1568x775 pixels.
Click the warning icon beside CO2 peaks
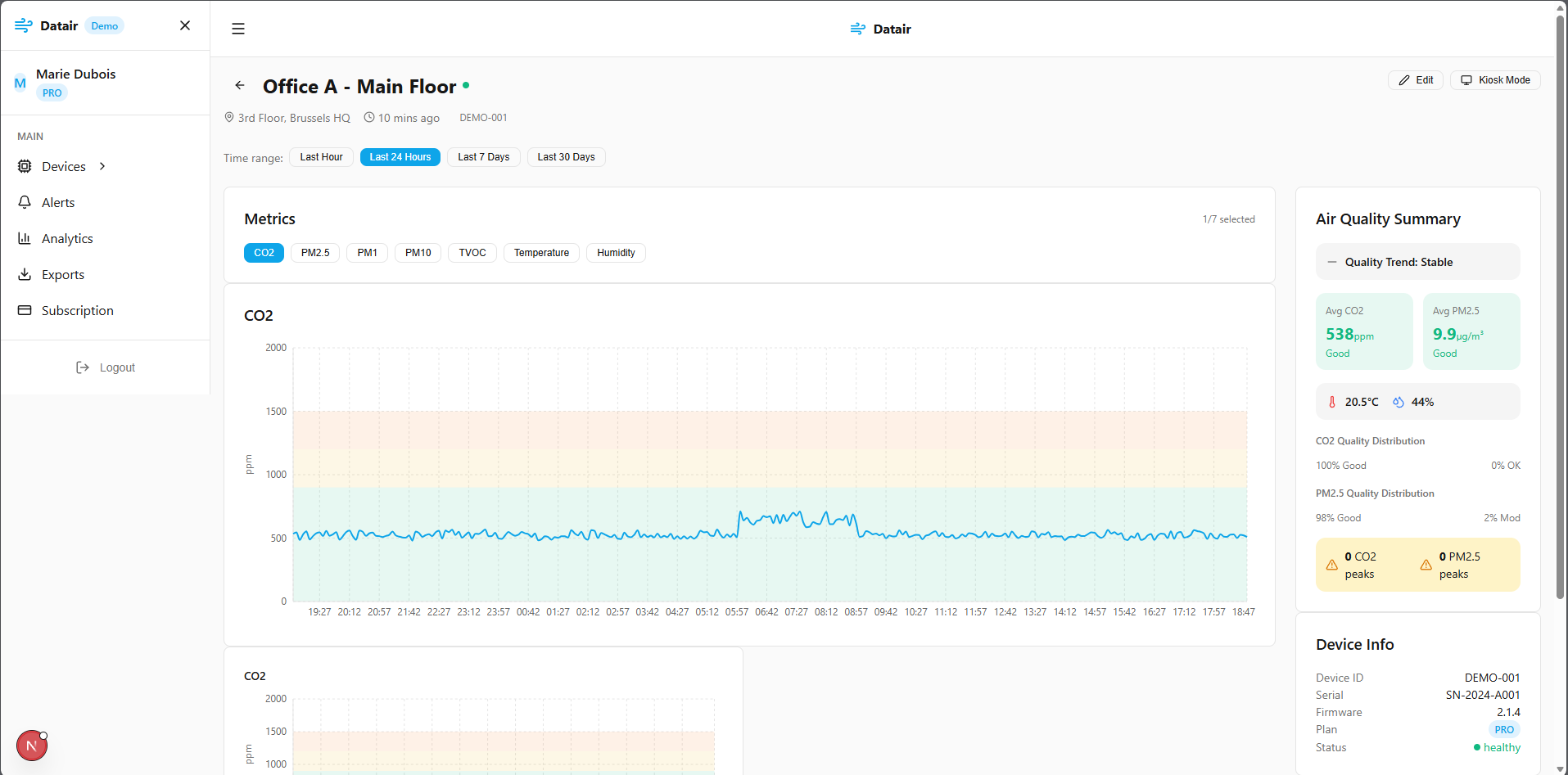(1332, 565)
